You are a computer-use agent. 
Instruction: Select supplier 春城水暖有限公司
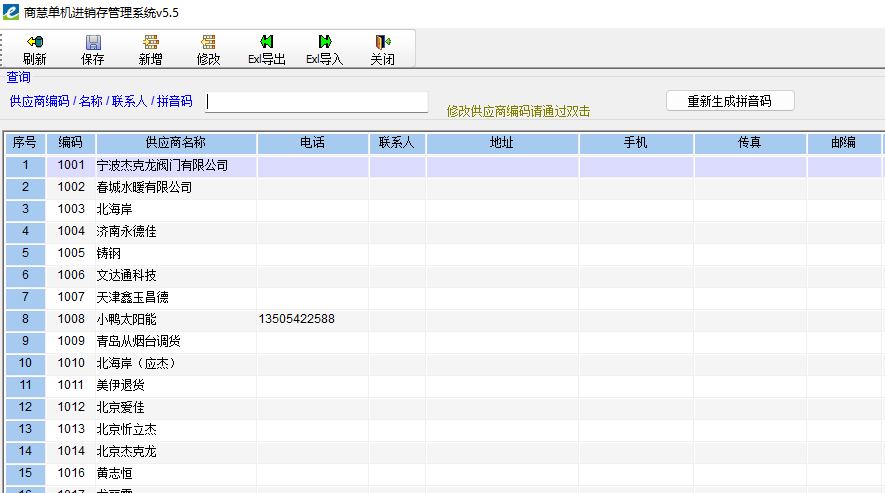pos(144,187)
